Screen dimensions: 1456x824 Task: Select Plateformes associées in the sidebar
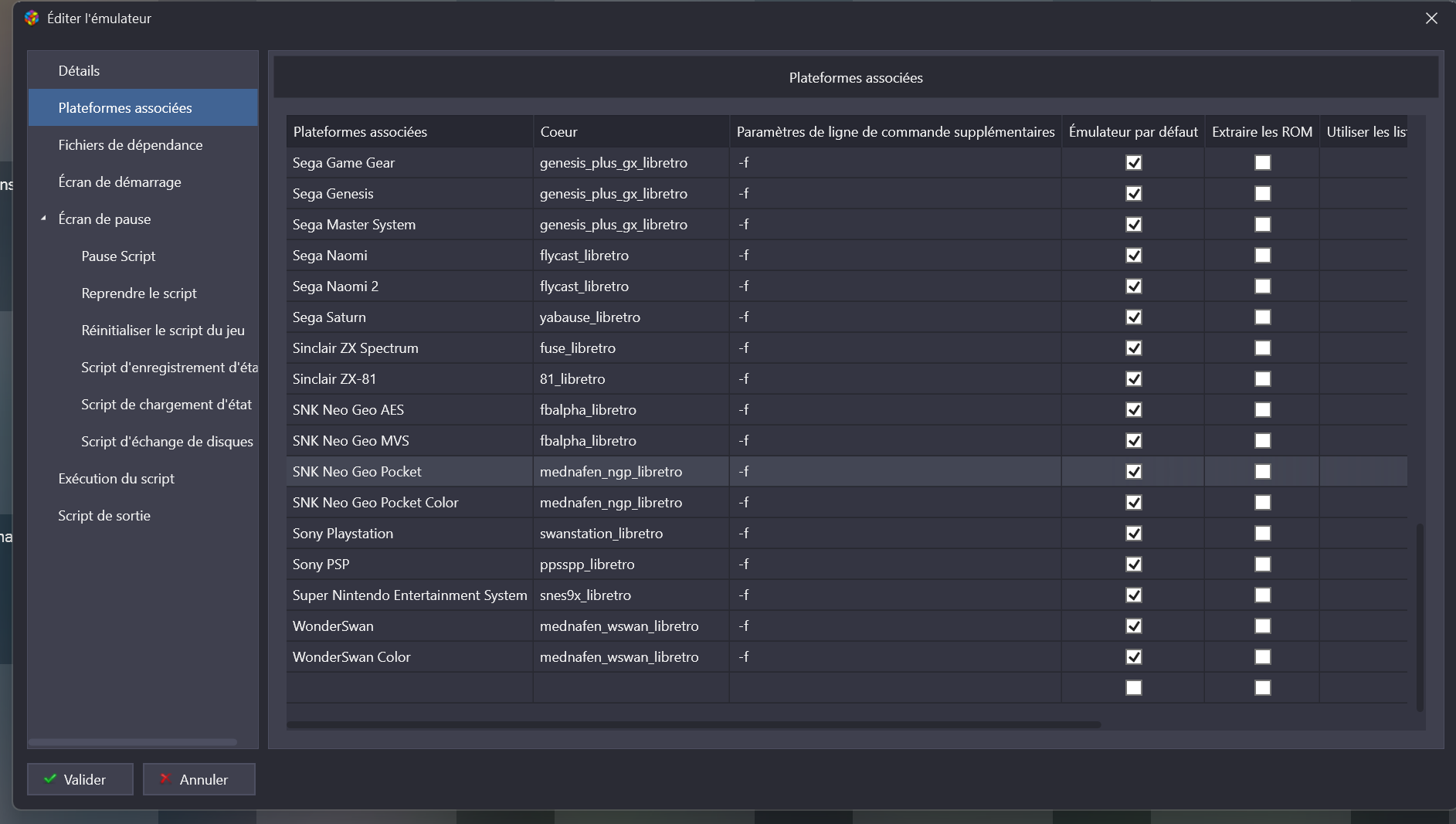(143, 107)
